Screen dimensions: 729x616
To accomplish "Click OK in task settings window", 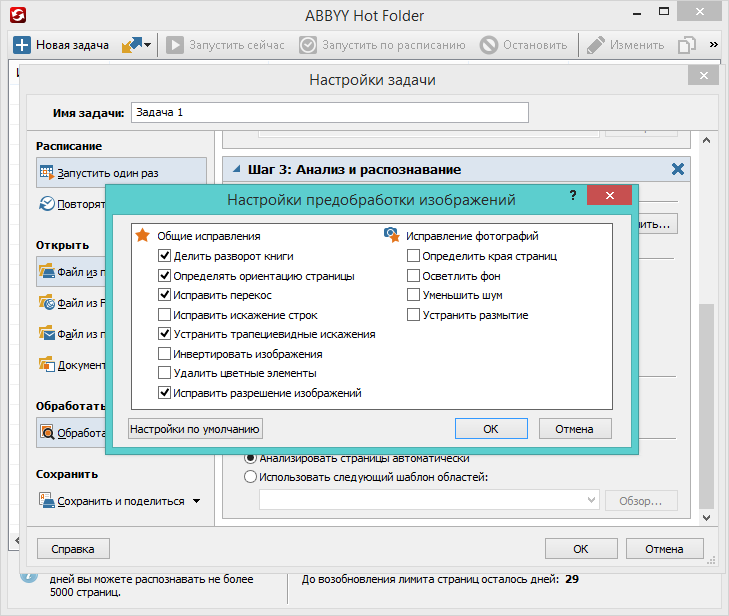I will click(581, 549).
